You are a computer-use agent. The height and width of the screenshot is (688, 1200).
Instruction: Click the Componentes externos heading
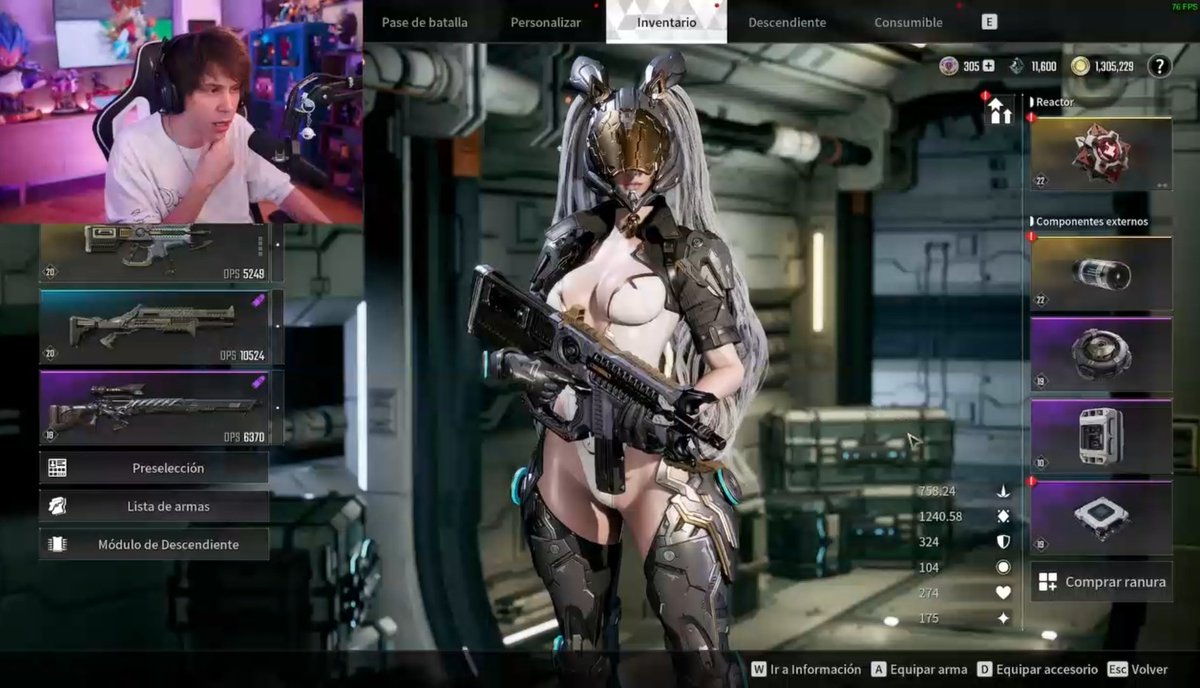[1092, 221]
